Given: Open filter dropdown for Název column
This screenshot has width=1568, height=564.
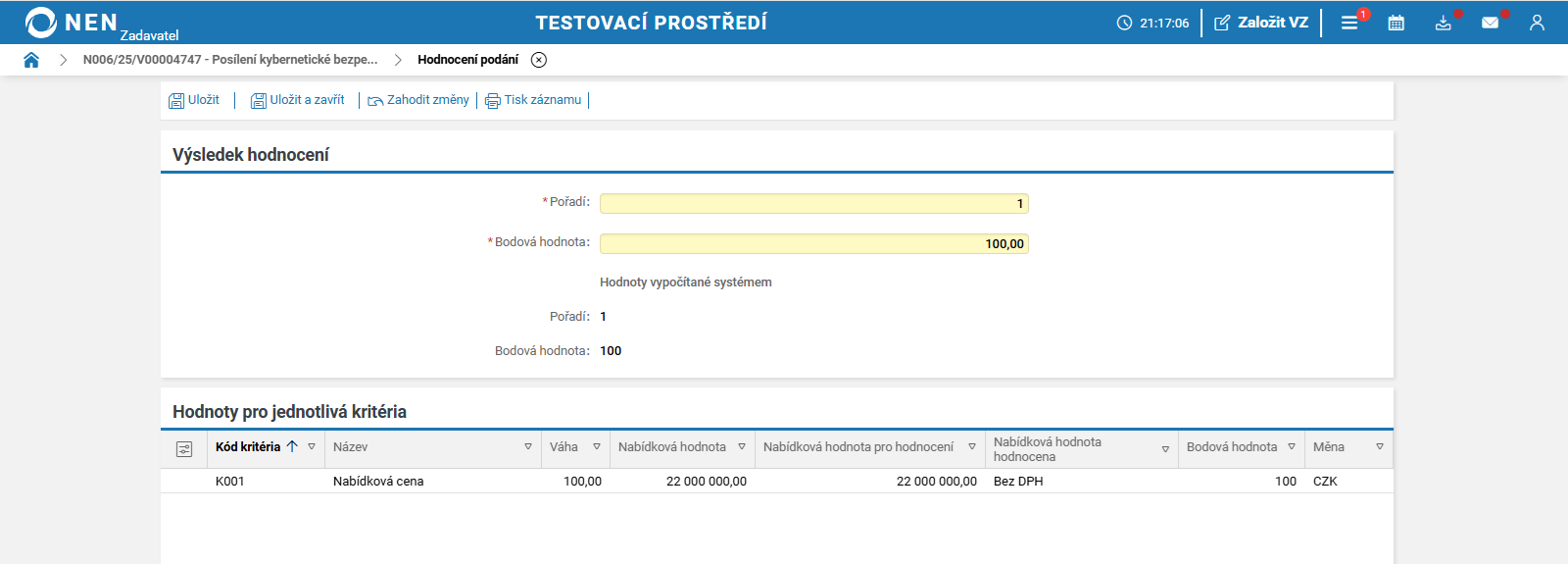Looking at the screenshot, I should [528, 446].
